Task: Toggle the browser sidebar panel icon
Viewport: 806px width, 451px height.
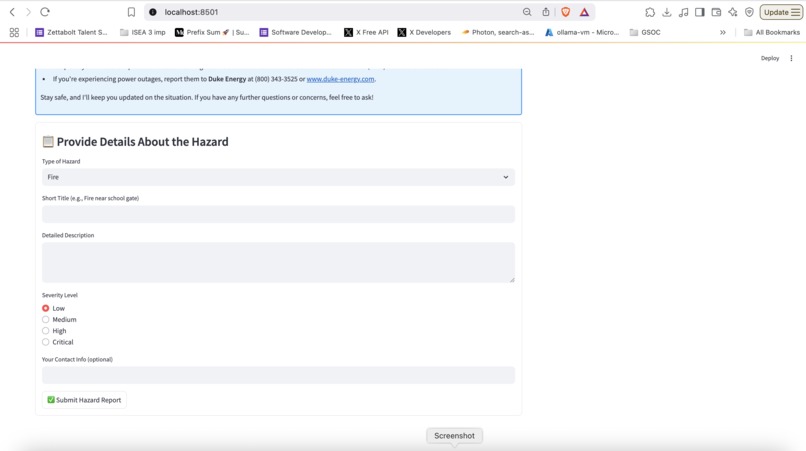Action: (700, 12)
